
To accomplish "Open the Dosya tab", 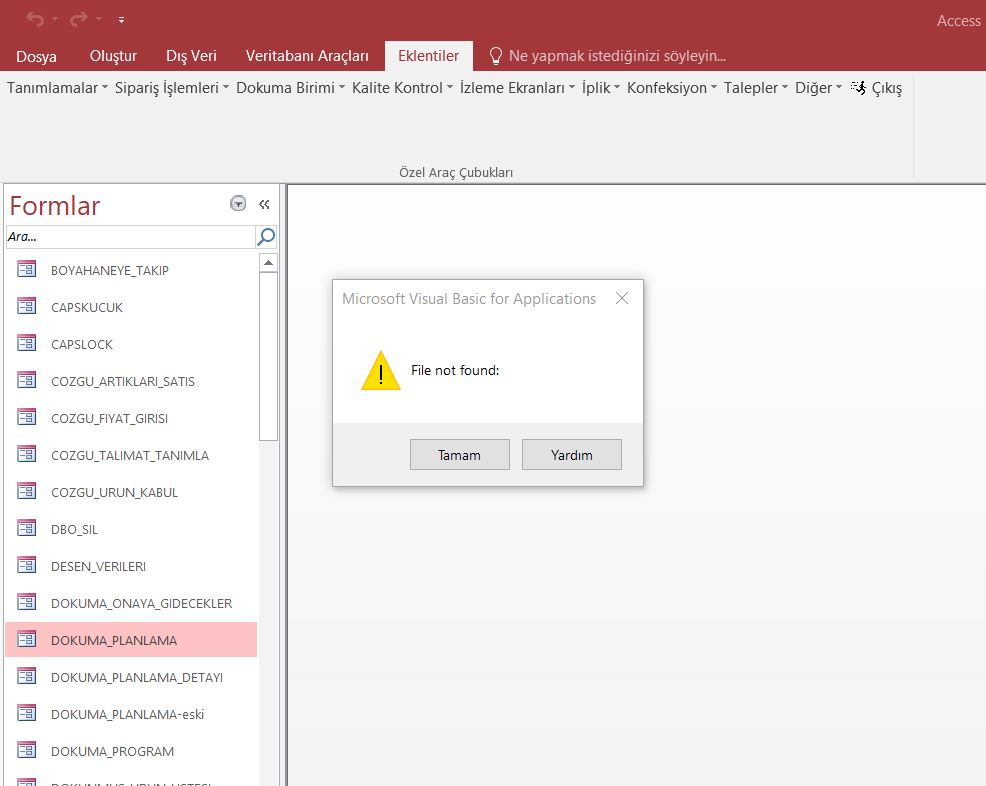I will point(37,56).
